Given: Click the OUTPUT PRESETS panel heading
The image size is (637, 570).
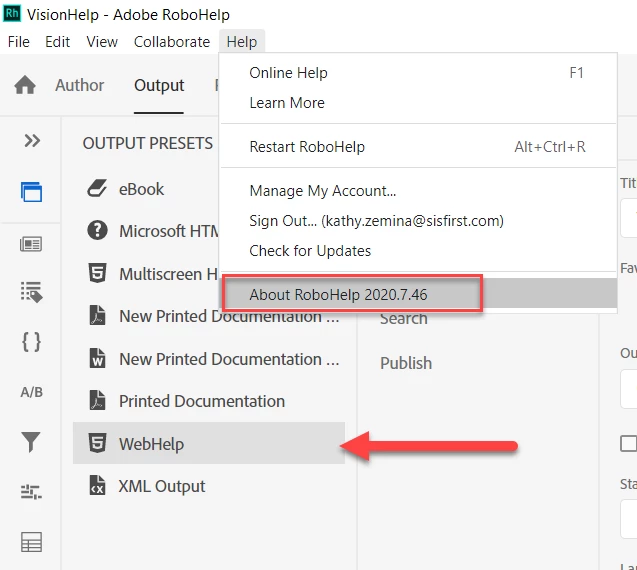Looking at the screenshot, I should tap(148, 143).
